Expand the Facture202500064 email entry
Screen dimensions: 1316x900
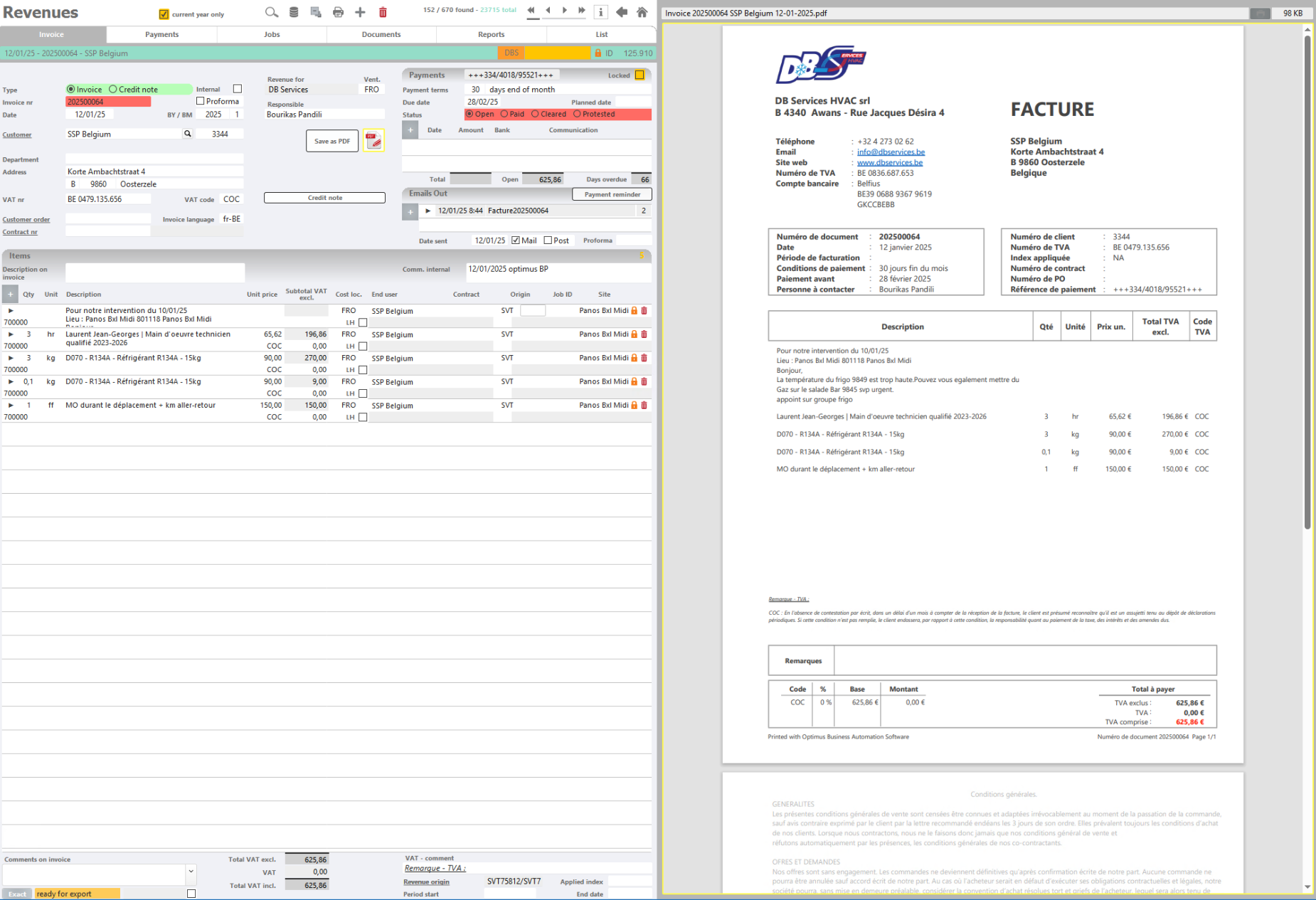[428, 211]
